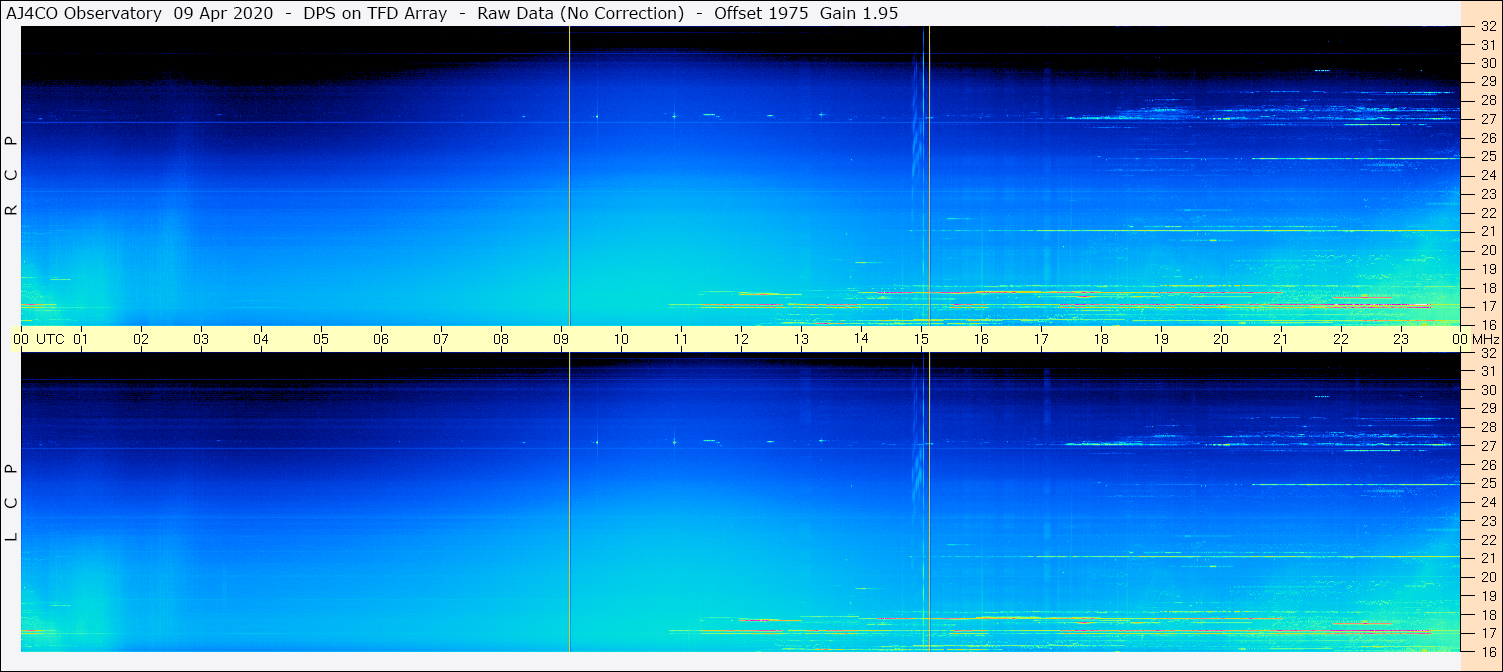Viewport: 1503px width, 672px height.
Task: Select the 03 hour marker on time axis
Action: coord(201,339)
